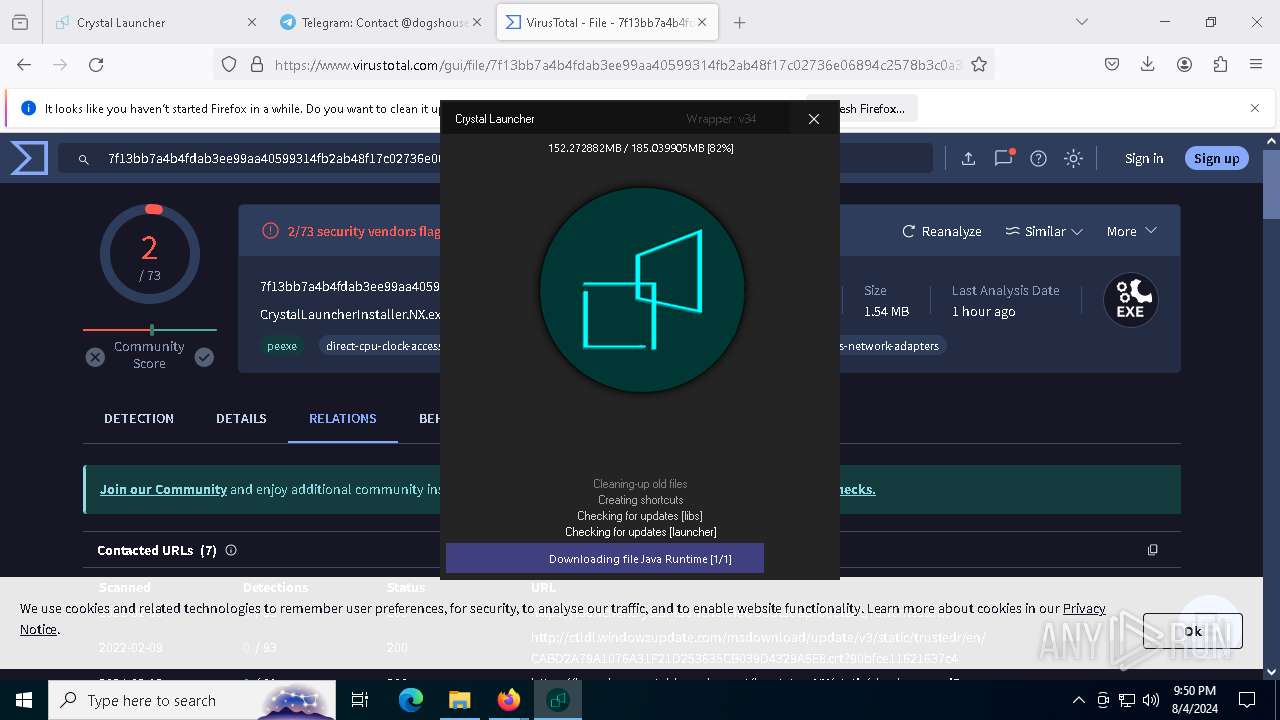This screenshot has height=720, width=1280.
Task: Toggle the VirusTotal light/dark theme icon
Action: (1073, 158)
